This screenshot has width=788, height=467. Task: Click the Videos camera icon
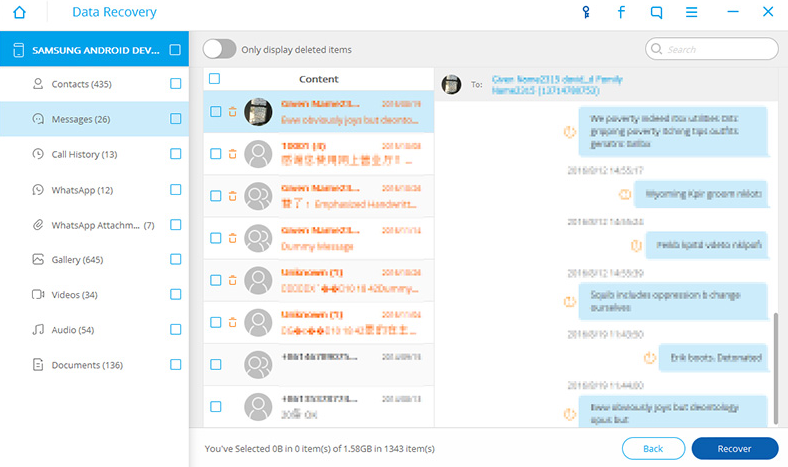38,294
